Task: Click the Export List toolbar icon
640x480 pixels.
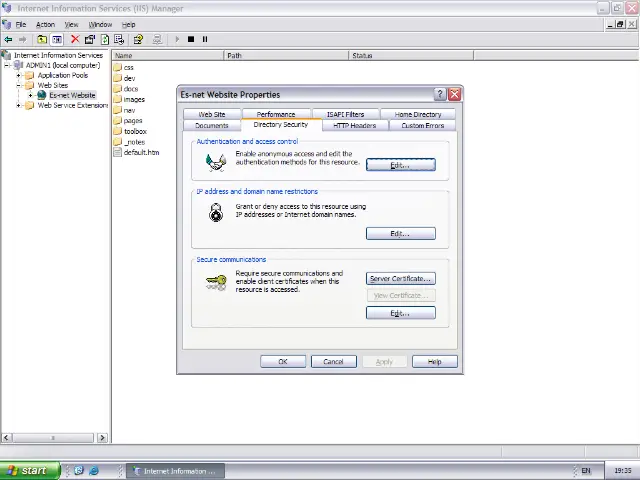Action: [119, 39]
